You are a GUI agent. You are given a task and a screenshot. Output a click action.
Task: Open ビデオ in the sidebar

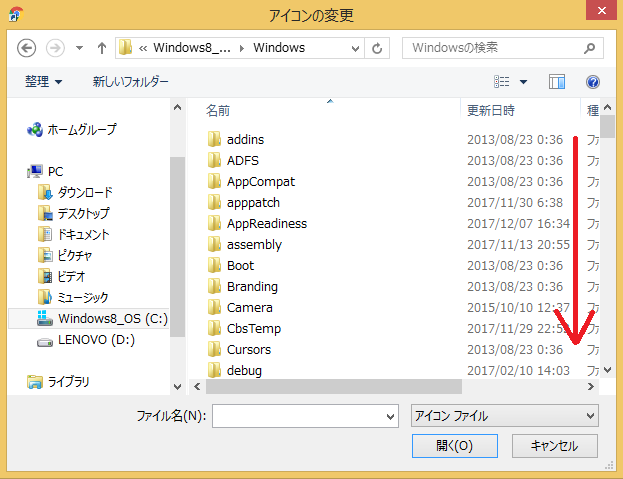coord(62,276)
